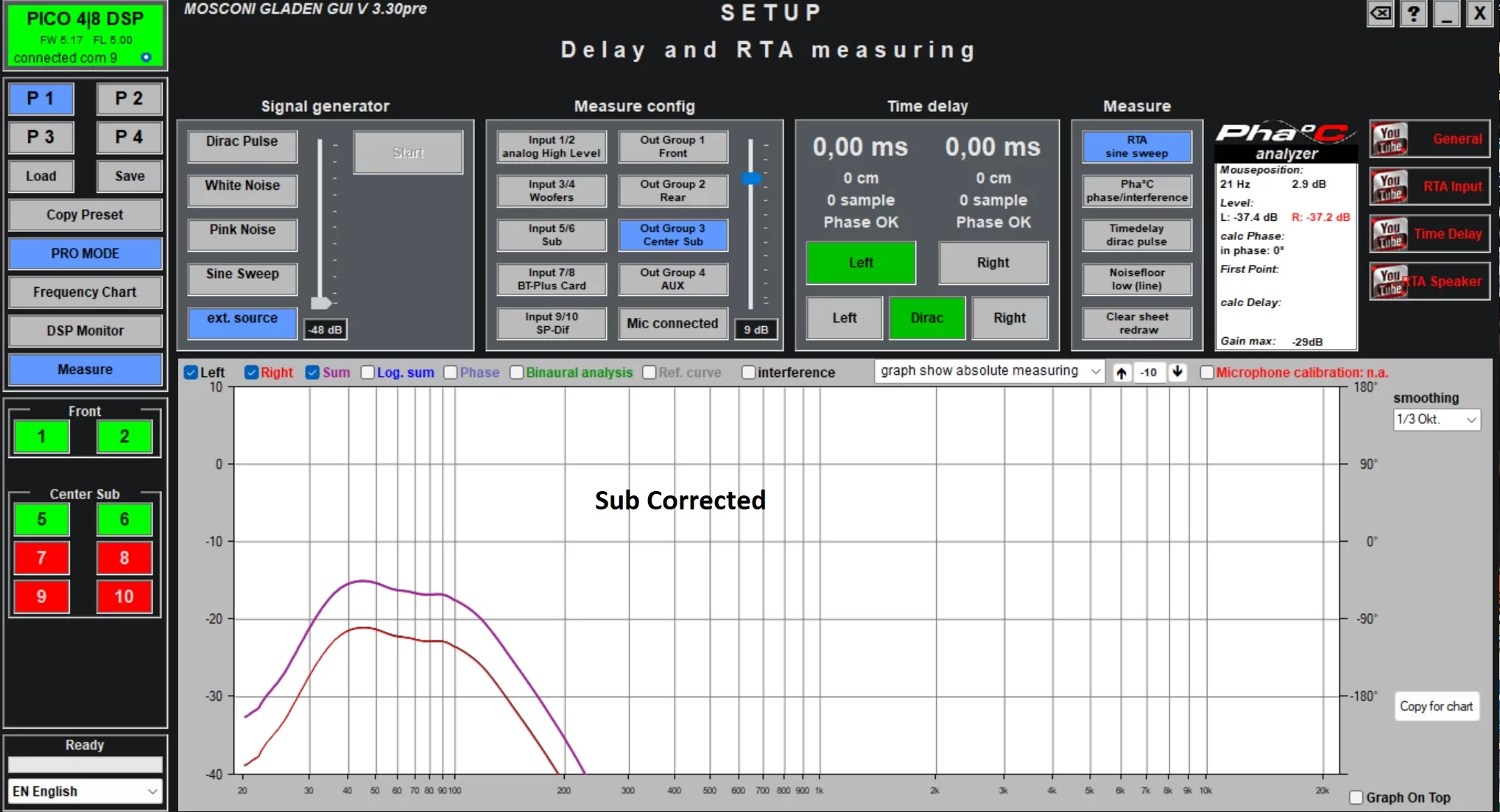This screenshot has height=812, width=1500.
Task: Select EN English language dropdown
Action: click(83, 791)
